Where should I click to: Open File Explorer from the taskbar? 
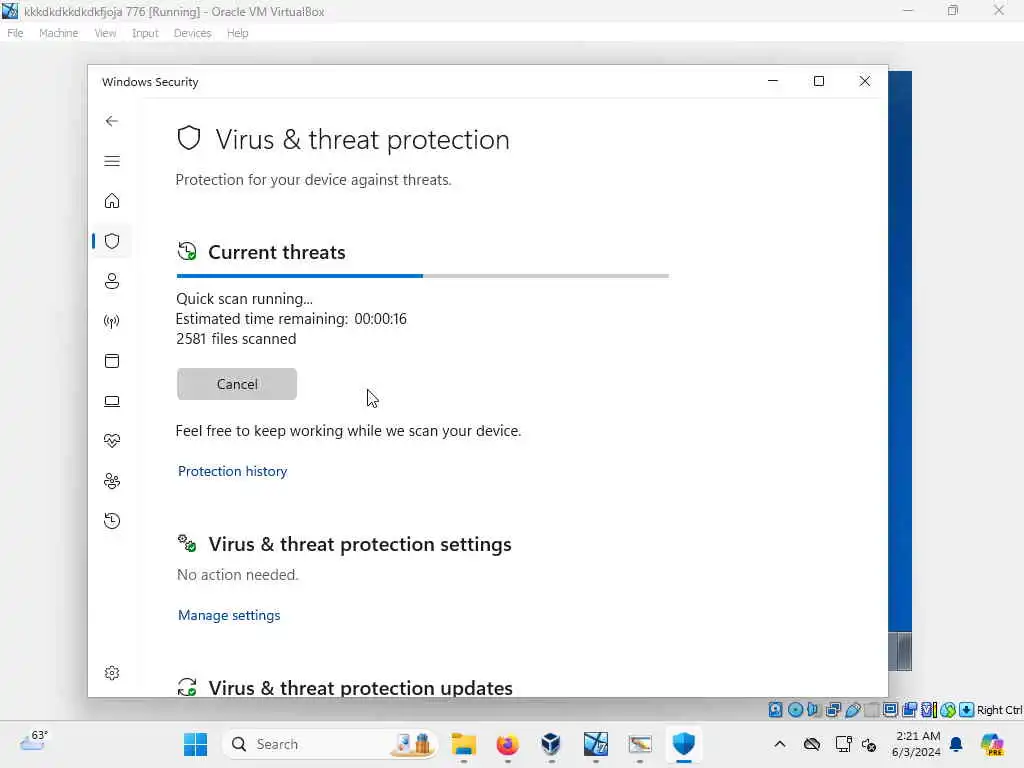pyautogui.click(x=464, y=744)
